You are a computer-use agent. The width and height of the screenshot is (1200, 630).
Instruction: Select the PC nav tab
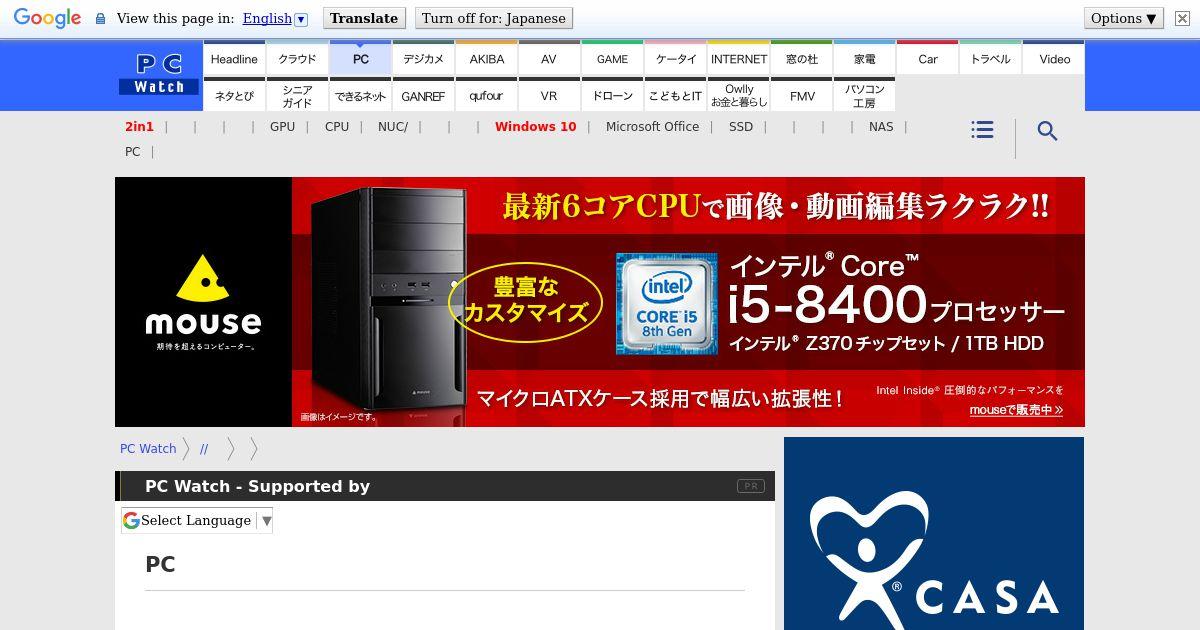click(x=361, y=58)
